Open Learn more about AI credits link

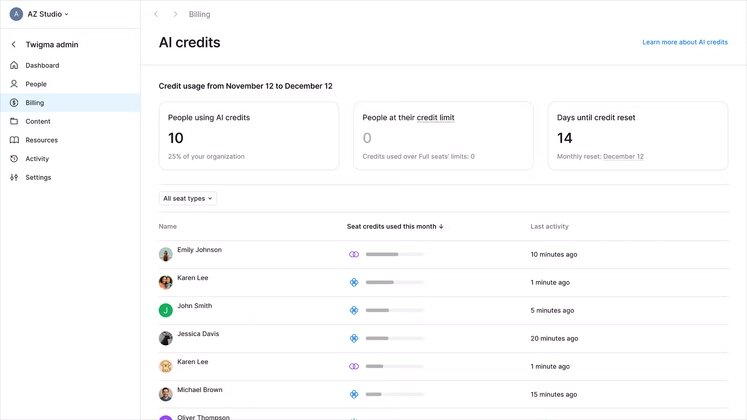[x=685, y=42]
